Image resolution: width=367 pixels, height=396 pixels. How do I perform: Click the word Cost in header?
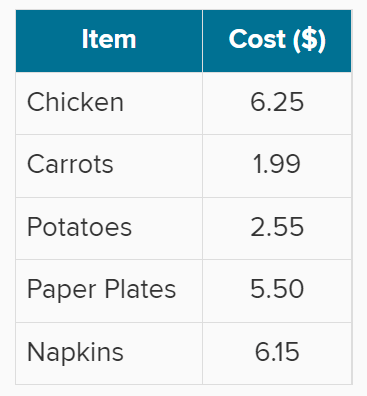pos(257,39)
